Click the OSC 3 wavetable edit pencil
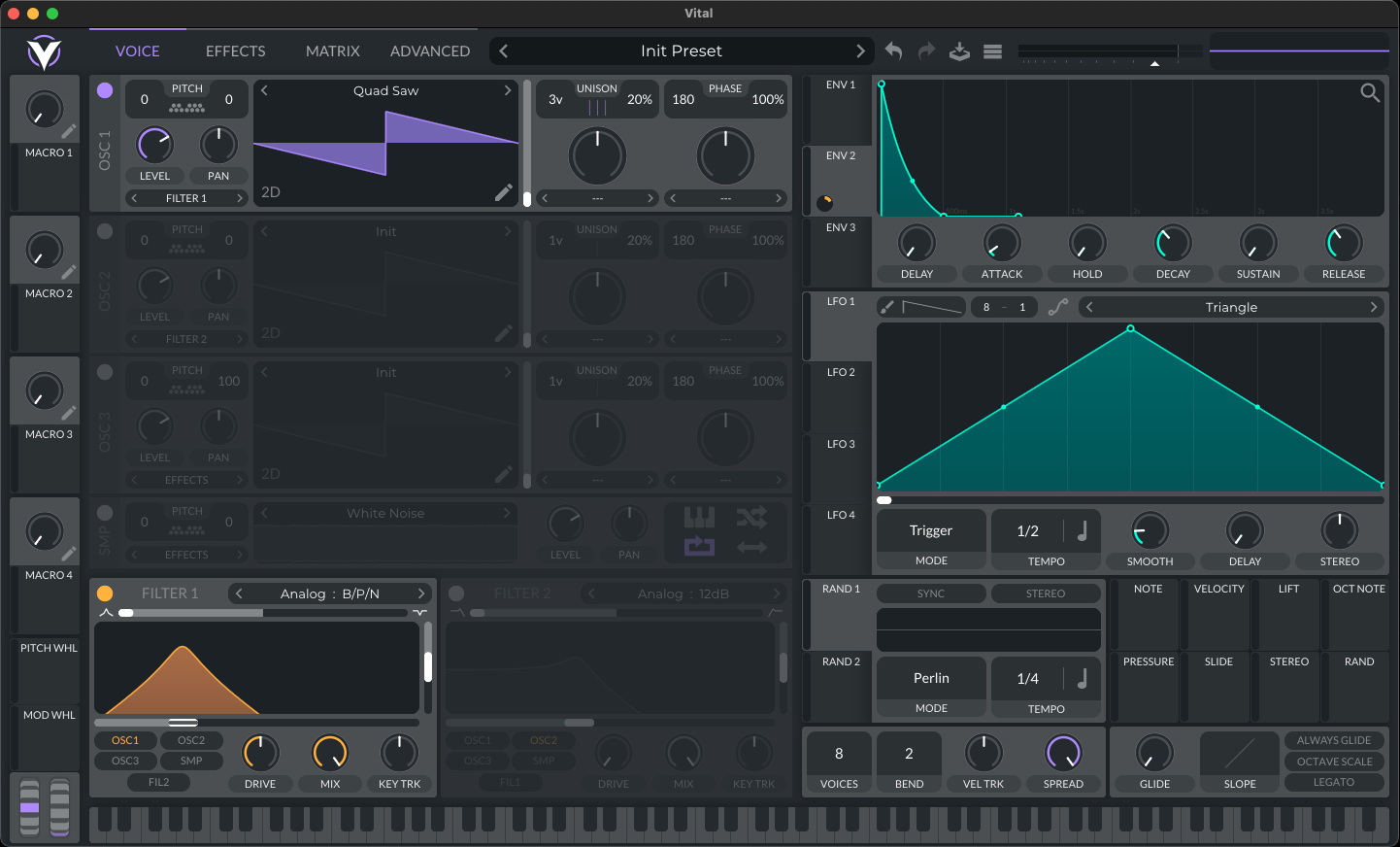The image size is (1400, 847). [503, 474]
